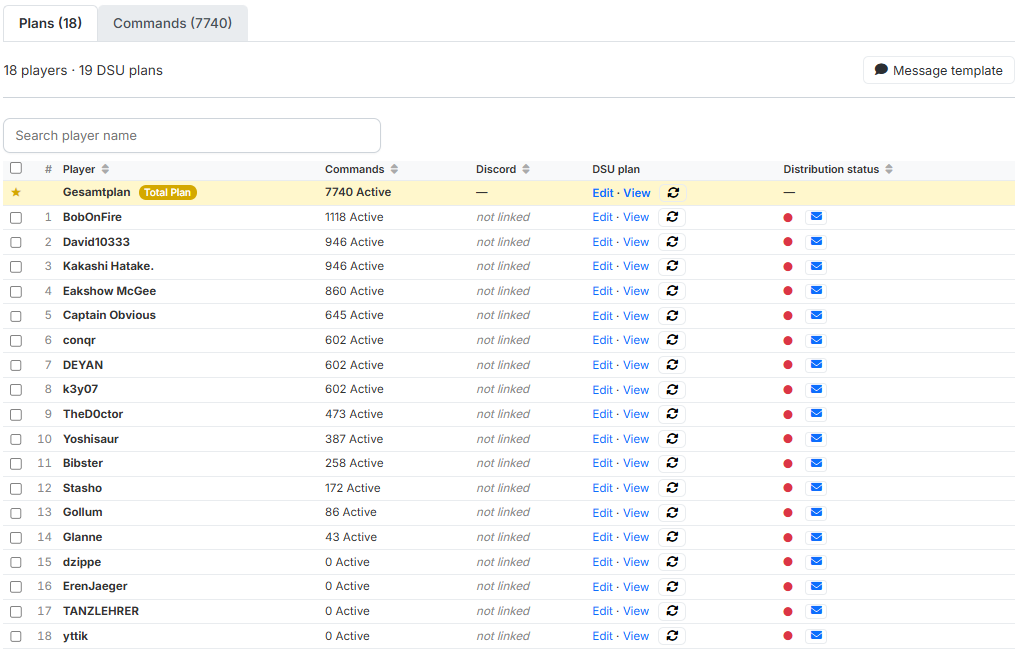1021x658 pixels.
Task: Send message to Kakashi Hatake.
Action: point(816,266)
